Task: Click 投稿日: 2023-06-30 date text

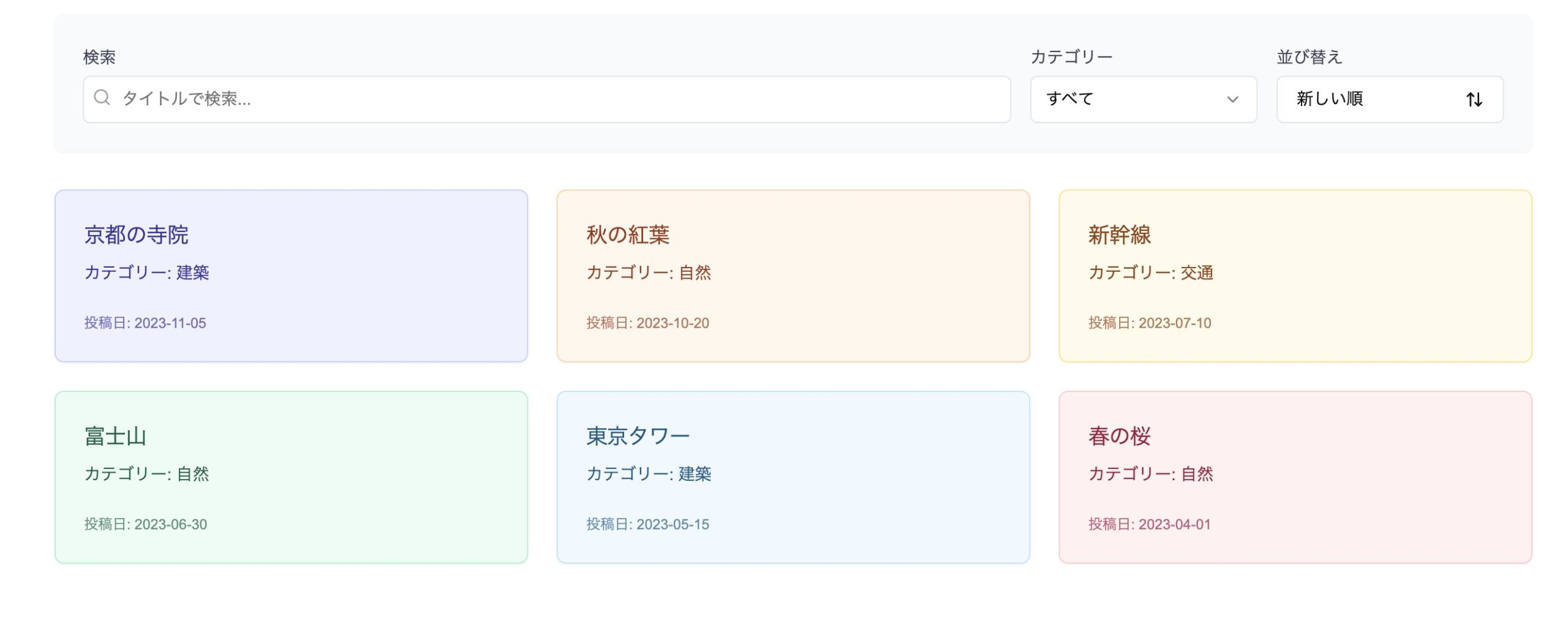Action: pyautogui.click(x=146, y=524)
